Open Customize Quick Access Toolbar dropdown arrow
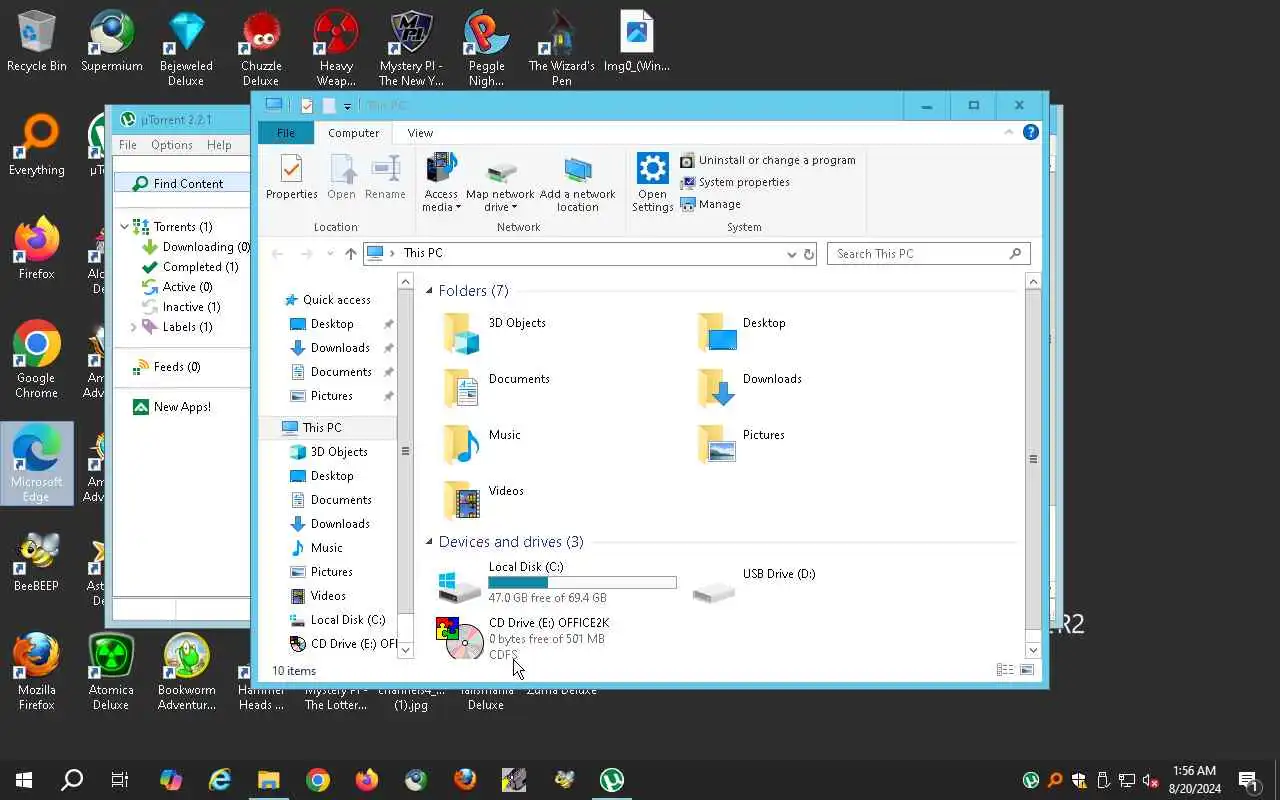Screen dimensions: 1280x800 point(348,106)
